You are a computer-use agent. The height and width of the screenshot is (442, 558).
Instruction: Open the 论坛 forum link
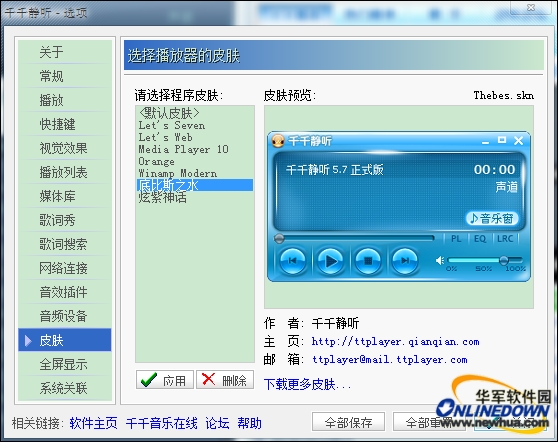pos(217,423)
